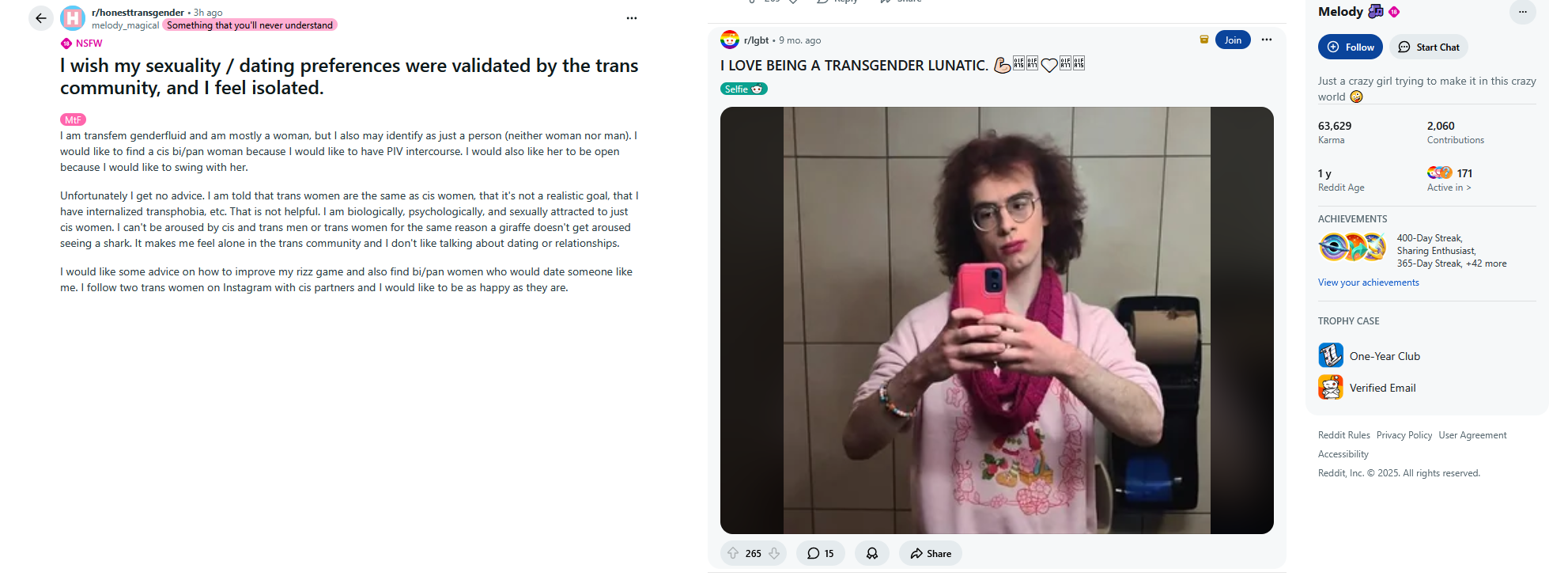Open the Privacy Policy link
This screenshot has width=1568, height=580.
coord(1404,435)
